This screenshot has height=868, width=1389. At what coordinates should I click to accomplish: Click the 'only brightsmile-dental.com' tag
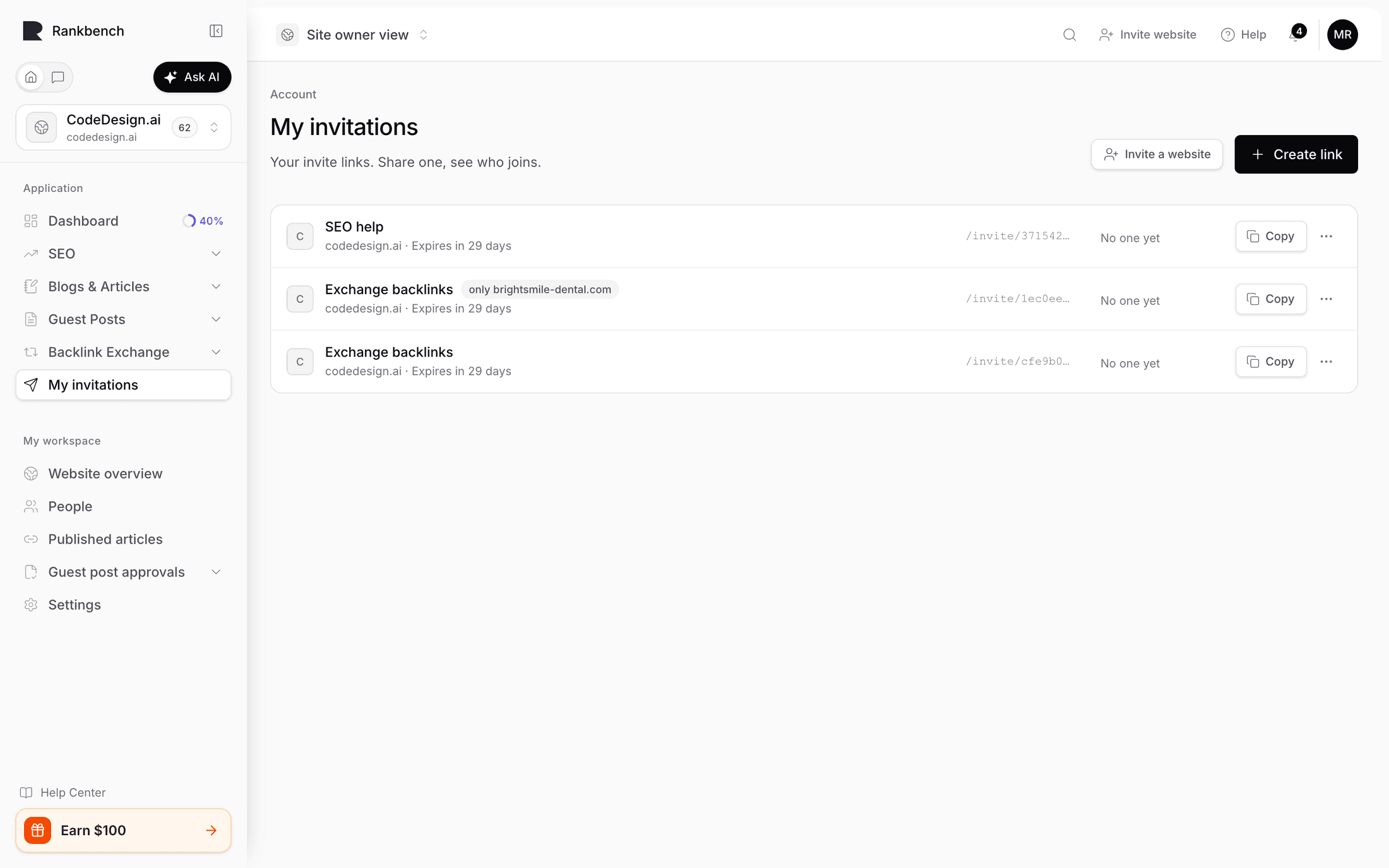pos(540,289)
